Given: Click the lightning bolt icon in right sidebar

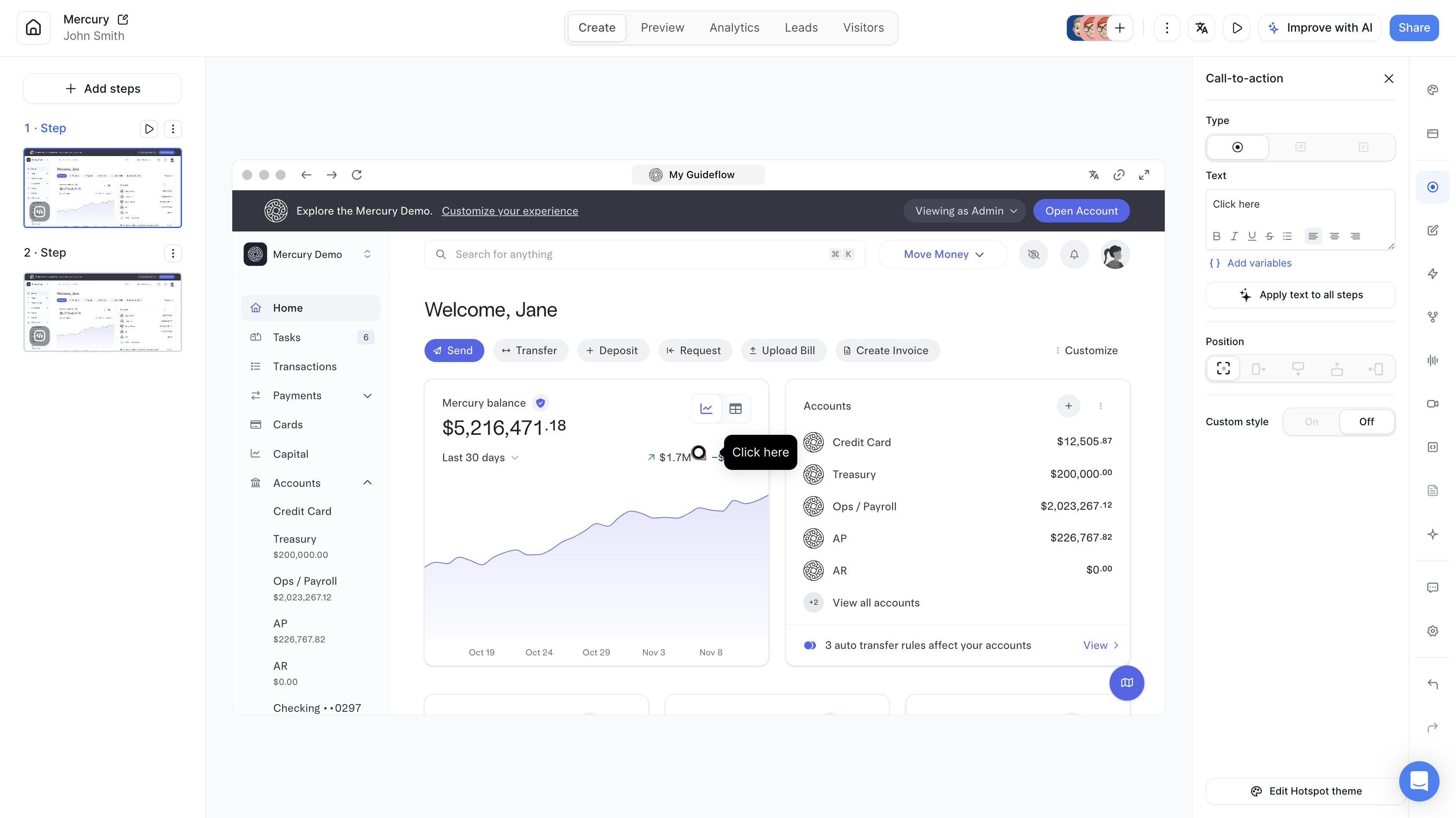Looking at the screenshot, I should [x=1432, y=274].
